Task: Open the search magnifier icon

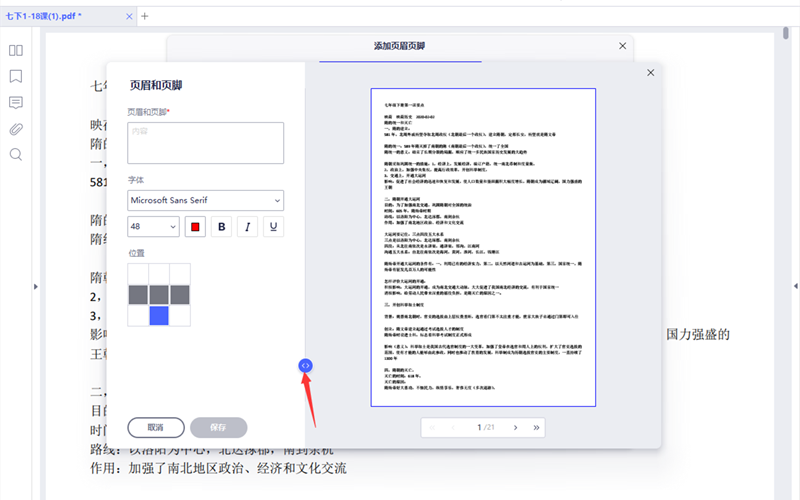Action: point(16,154)
